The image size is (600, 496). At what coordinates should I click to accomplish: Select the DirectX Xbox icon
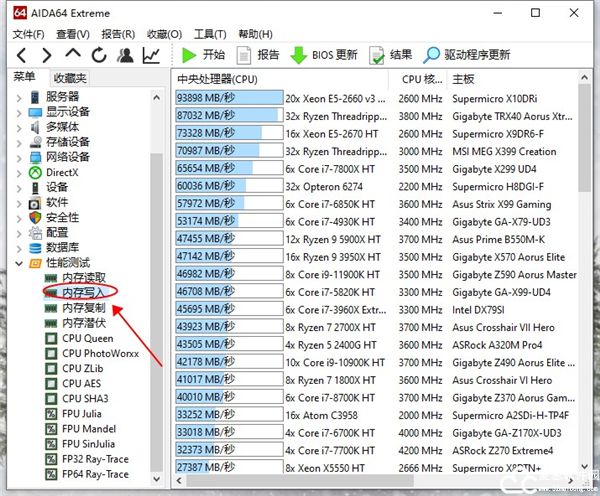coord(35,173)
